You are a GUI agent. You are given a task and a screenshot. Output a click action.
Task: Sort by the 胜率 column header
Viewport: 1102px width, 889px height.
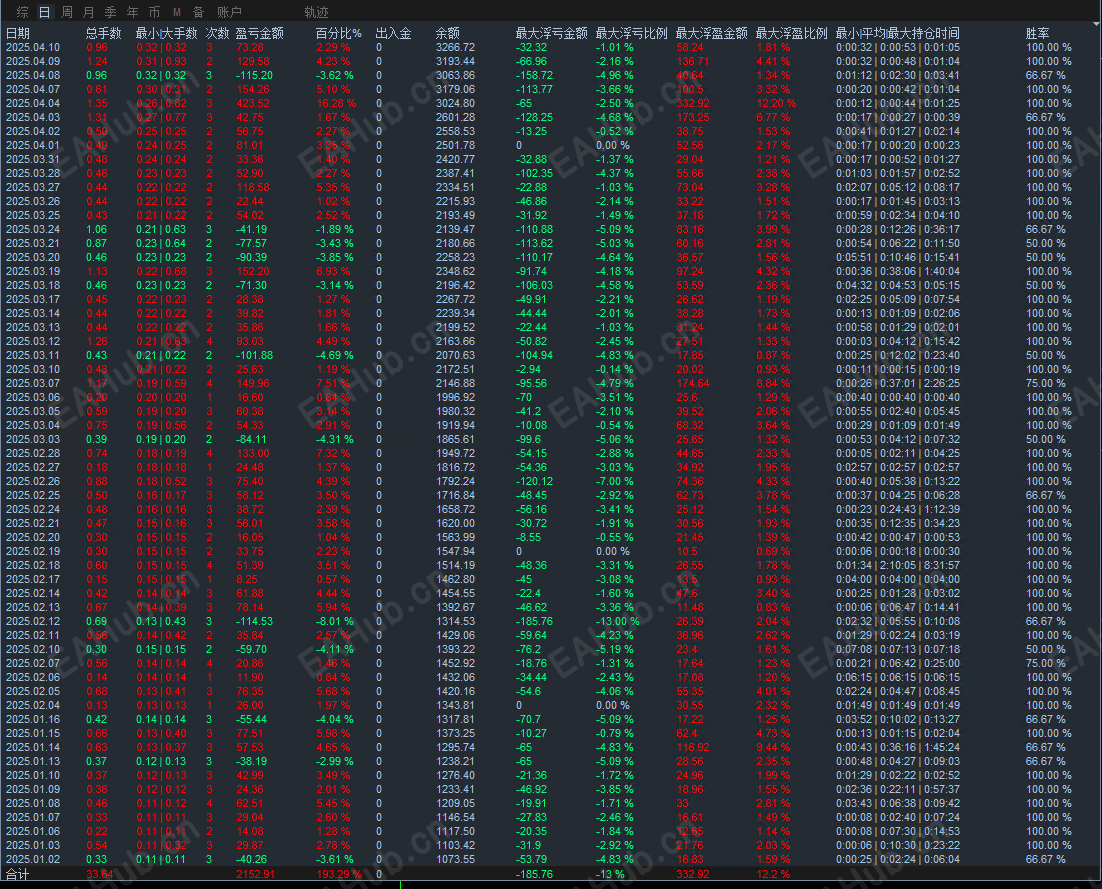coord(1037,33)
